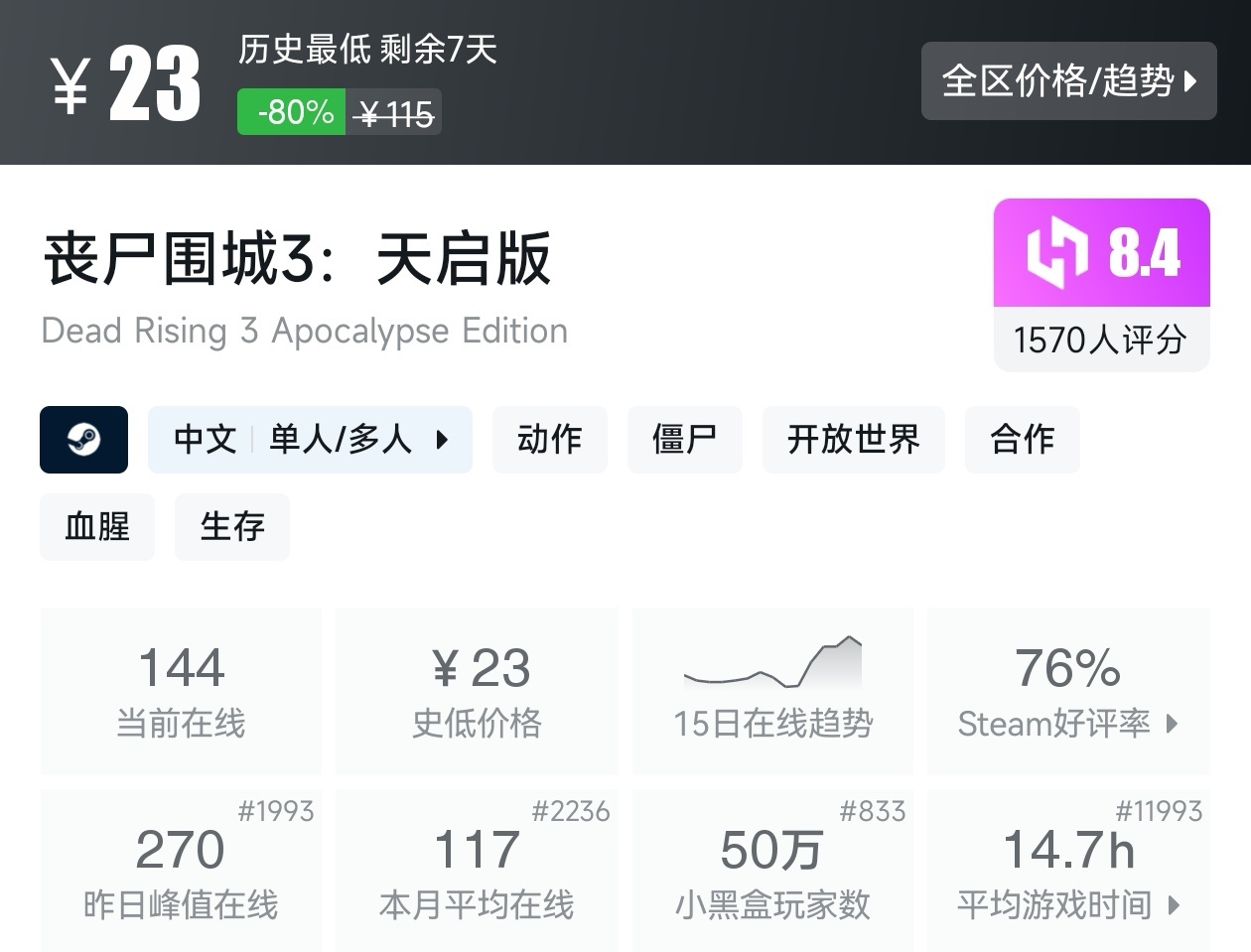The image size is (1251, 952).
Task: Tap the #11993 rank label
Action: pos(1159,811)
